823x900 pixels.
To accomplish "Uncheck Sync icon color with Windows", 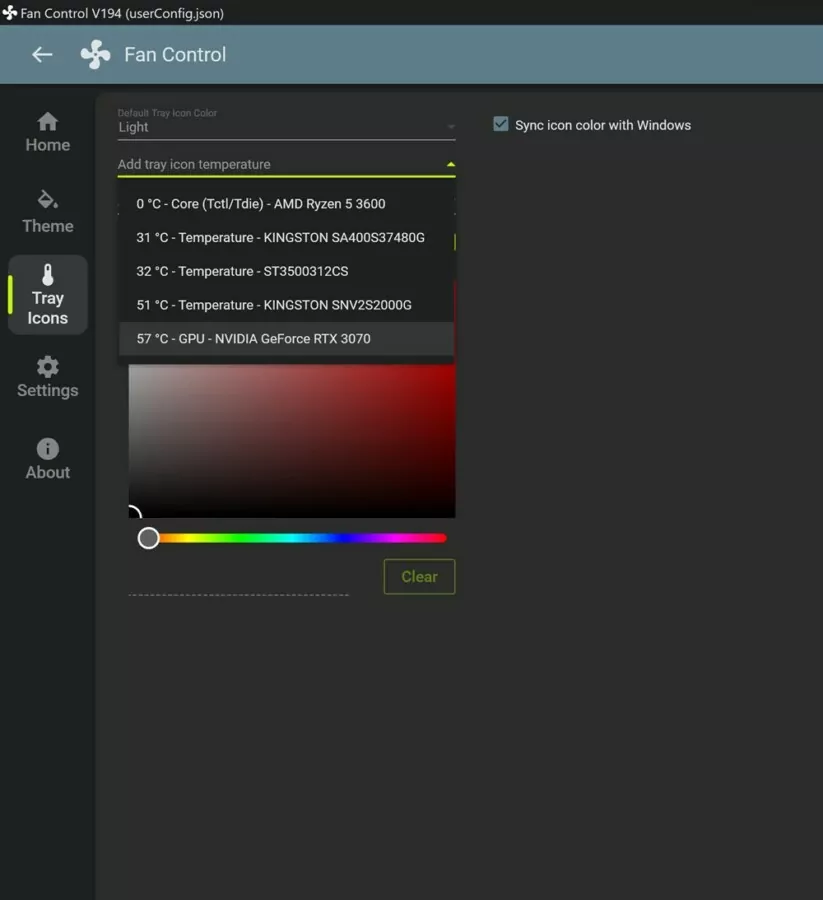I will 501,125.
